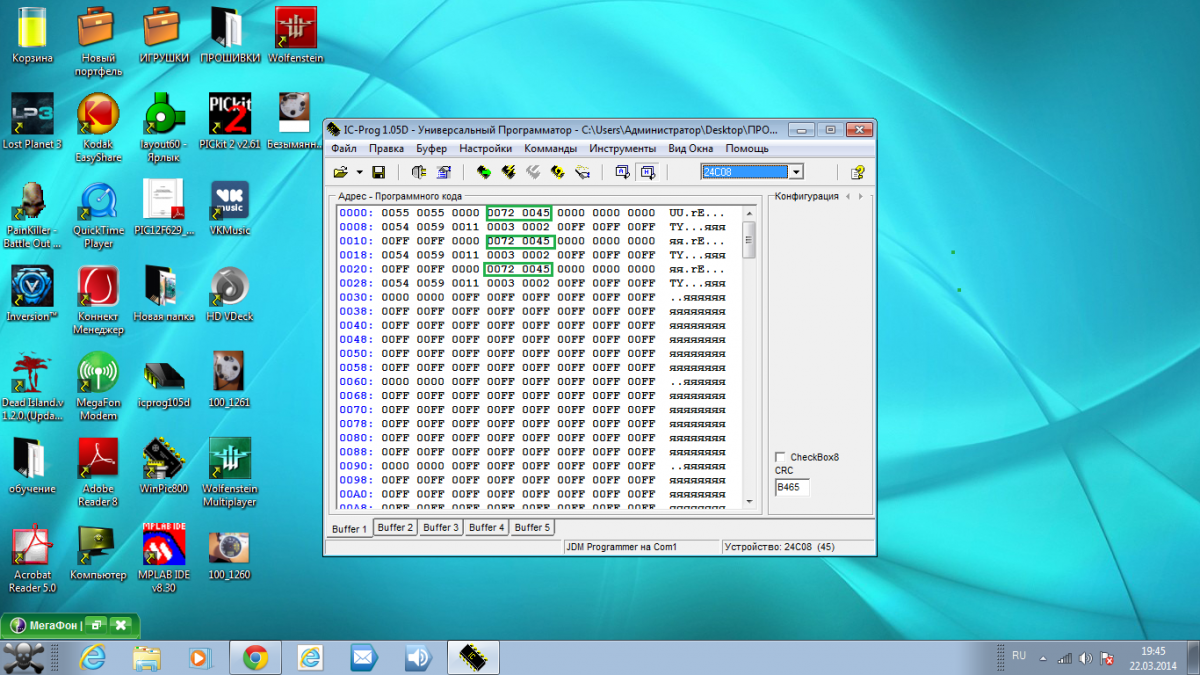Image resolution: width=1200 pixels, height=675 pixels.
Task: Click the left arrow next to Конфигурация
Action: 848,196
